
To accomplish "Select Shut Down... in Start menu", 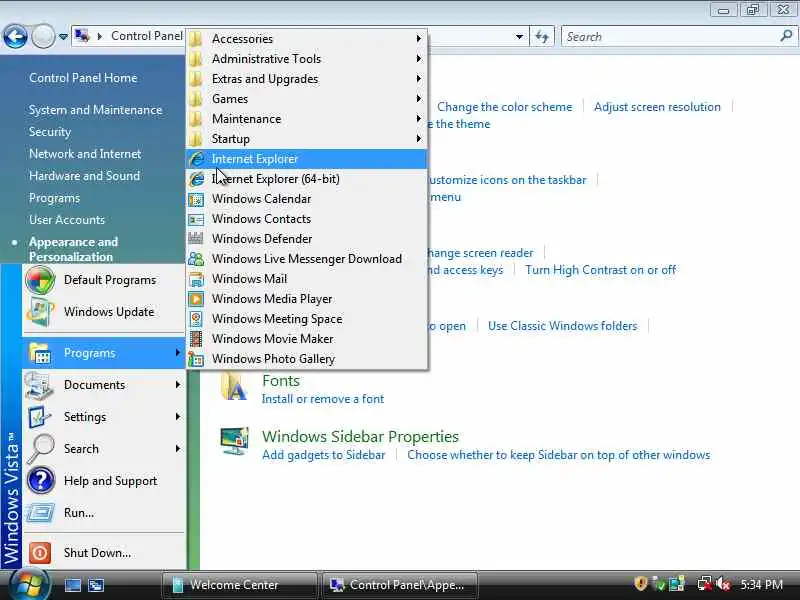I will point(104,553).
